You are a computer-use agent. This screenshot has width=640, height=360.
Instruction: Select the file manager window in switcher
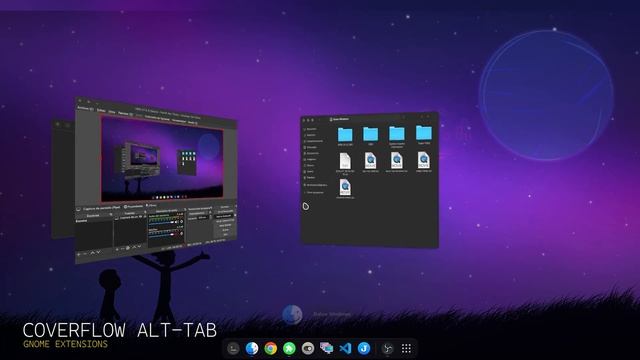(370, 180)
